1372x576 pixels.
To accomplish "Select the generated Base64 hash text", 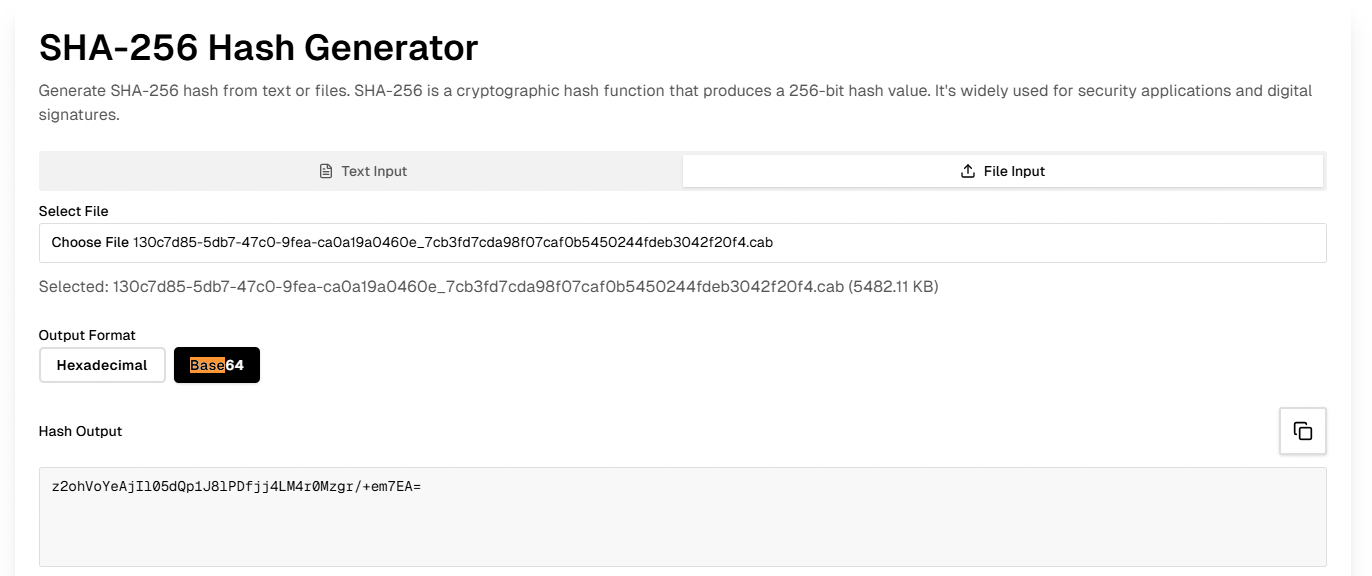I will [x=237, y=487].
